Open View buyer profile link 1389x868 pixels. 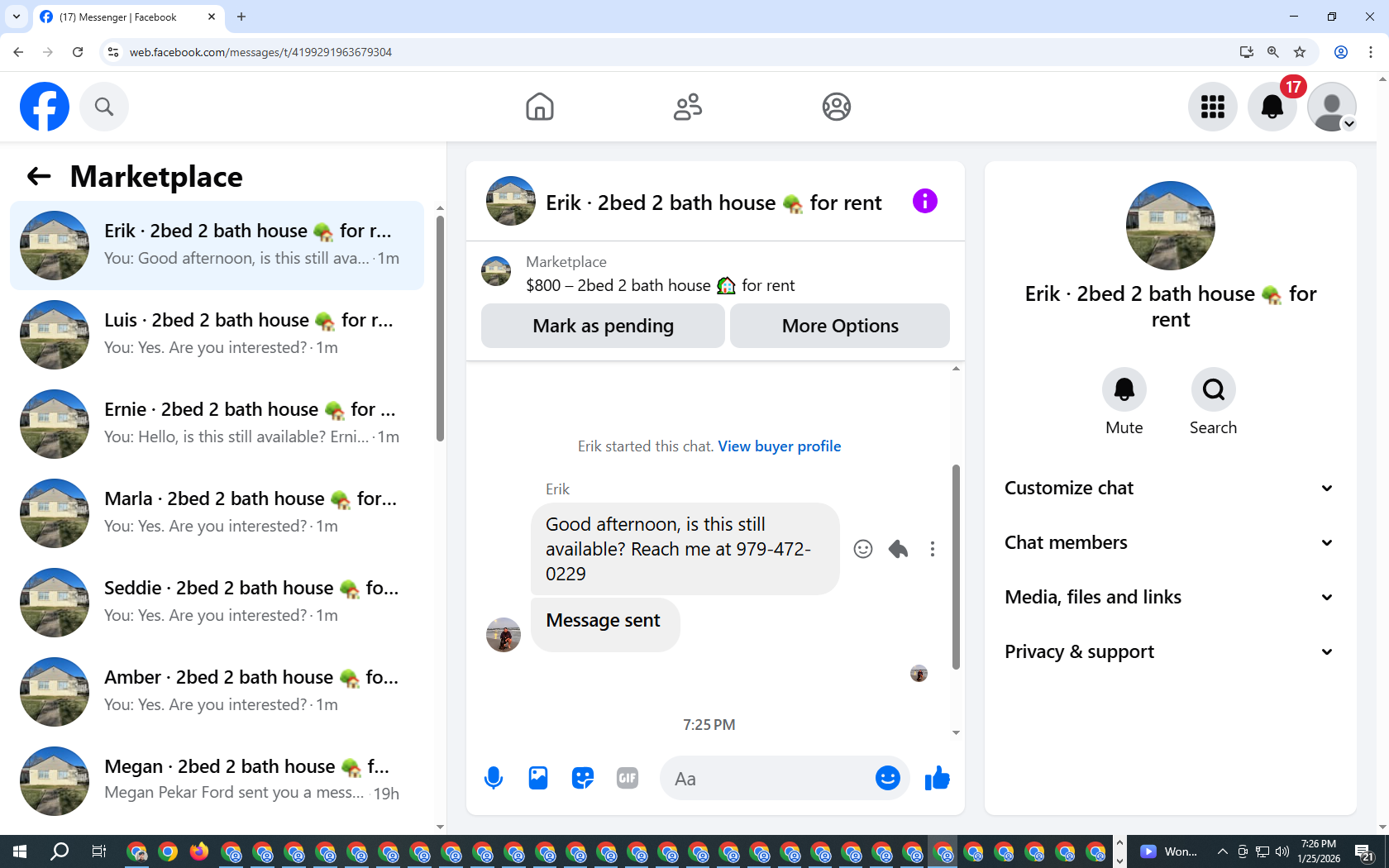[x=780, y=446]
